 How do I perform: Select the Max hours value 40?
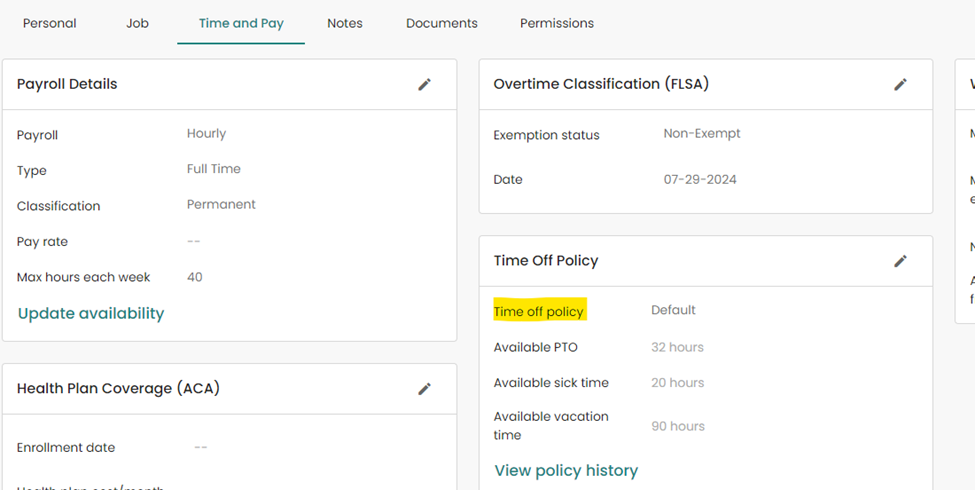(x=195, y=277)
